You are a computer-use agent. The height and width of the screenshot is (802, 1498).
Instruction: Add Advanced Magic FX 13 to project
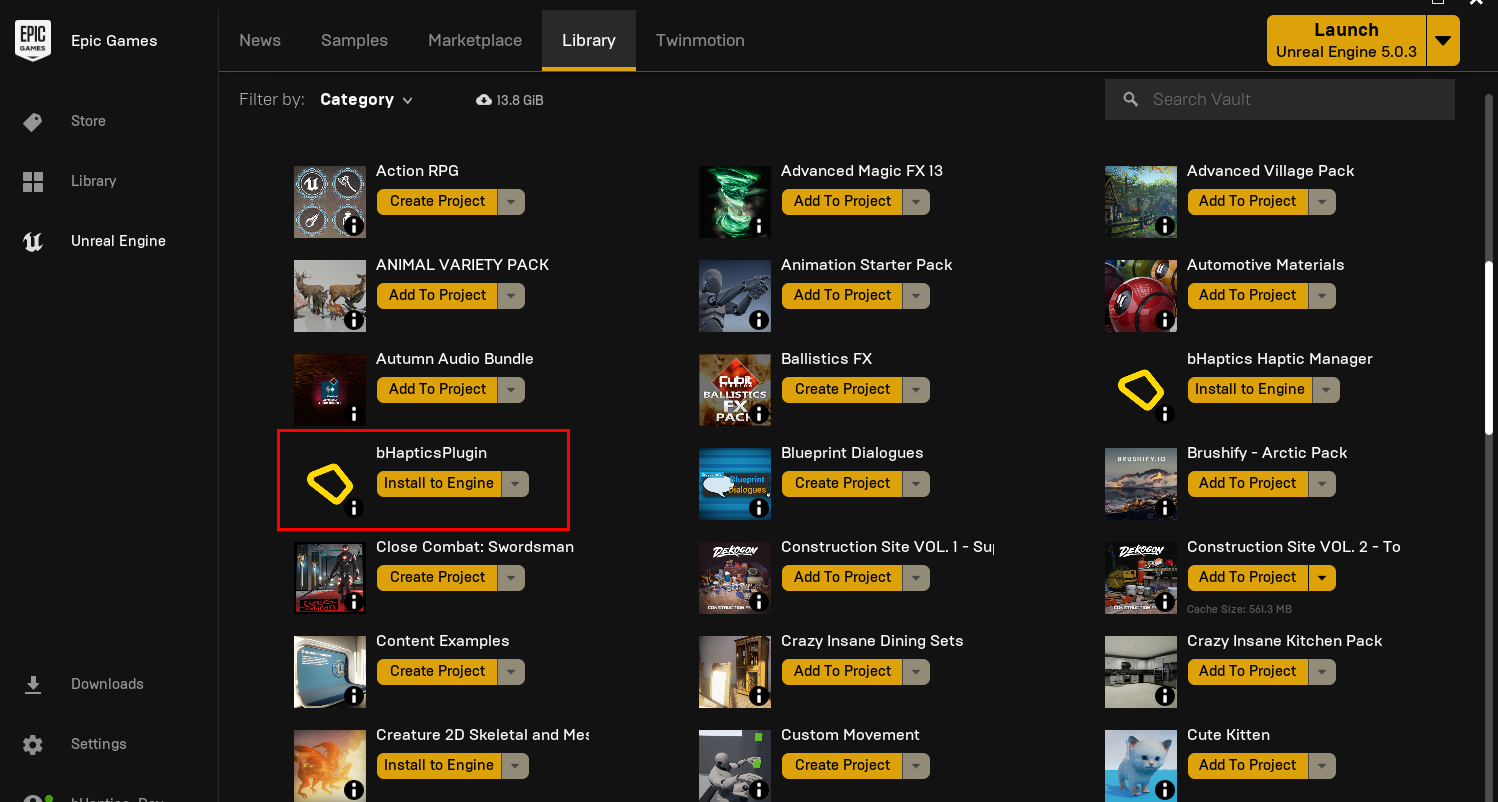[842, 201]
